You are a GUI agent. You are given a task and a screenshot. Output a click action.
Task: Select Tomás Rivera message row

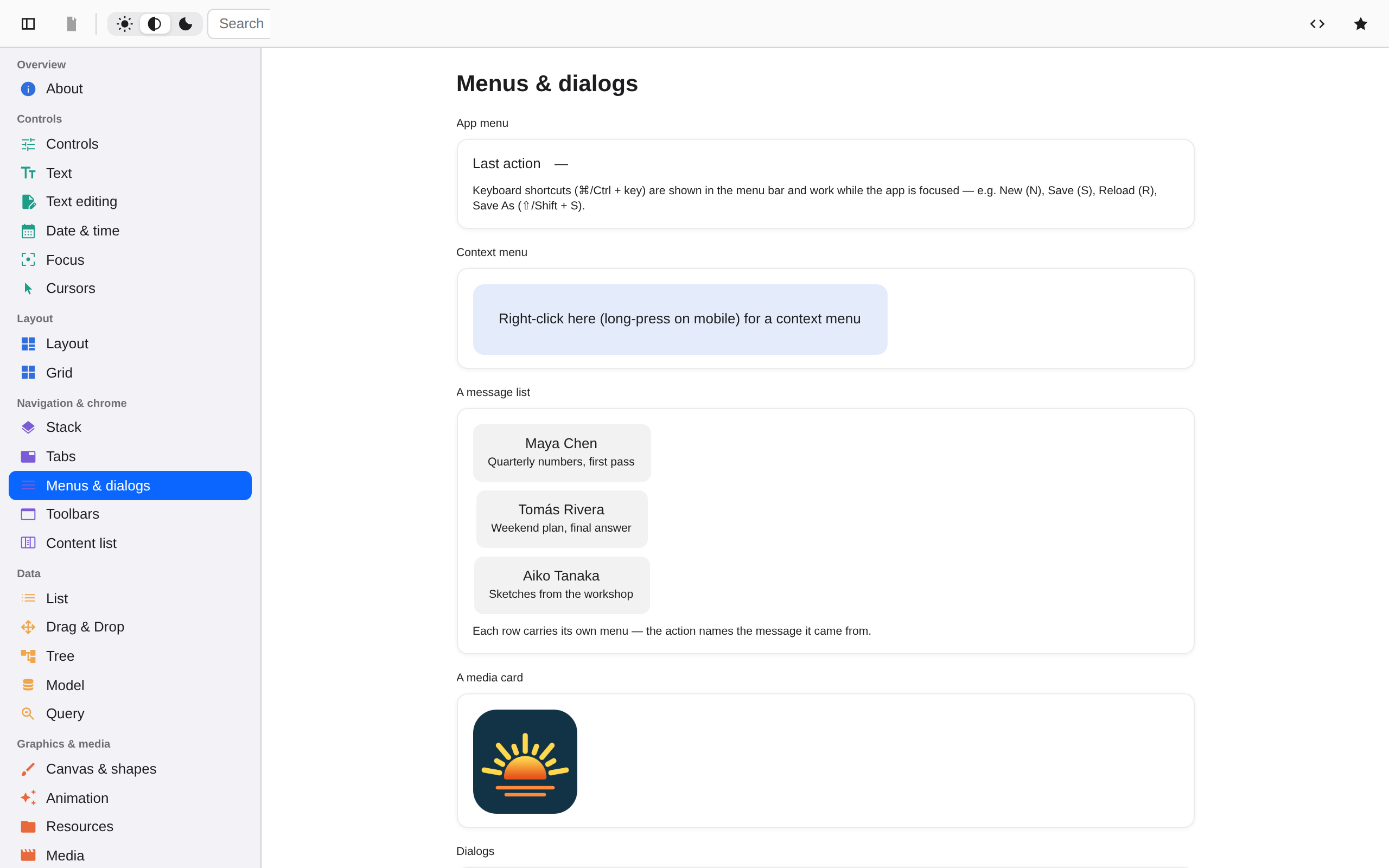pyautogui.click(x=562, y=519)
